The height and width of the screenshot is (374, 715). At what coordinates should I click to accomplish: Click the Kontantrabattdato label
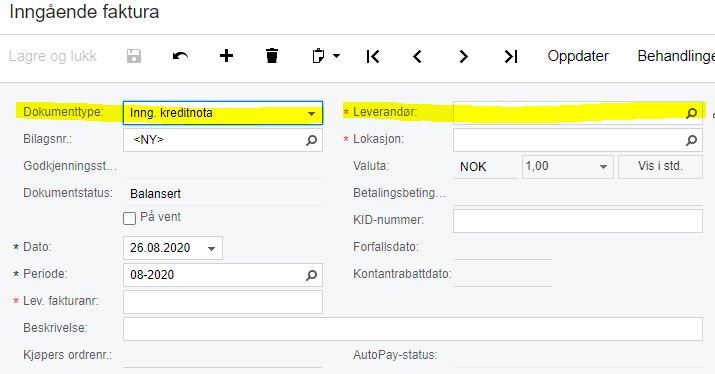click(402, 274)
